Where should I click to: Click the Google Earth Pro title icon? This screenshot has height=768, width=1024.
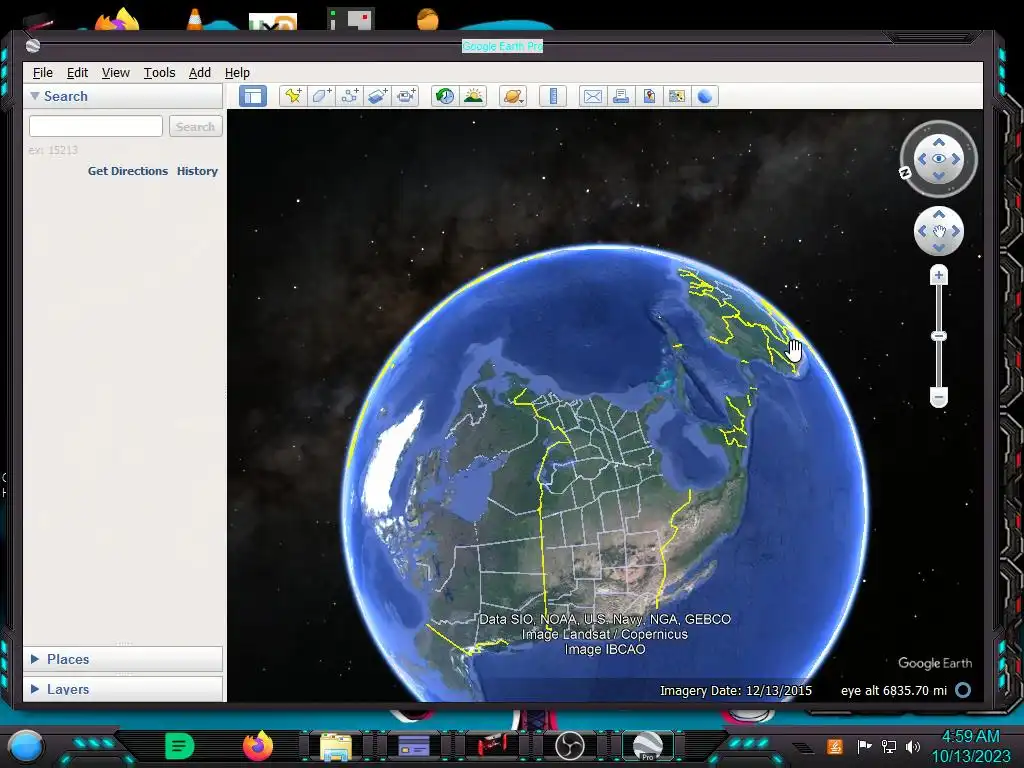coord(33,46)
